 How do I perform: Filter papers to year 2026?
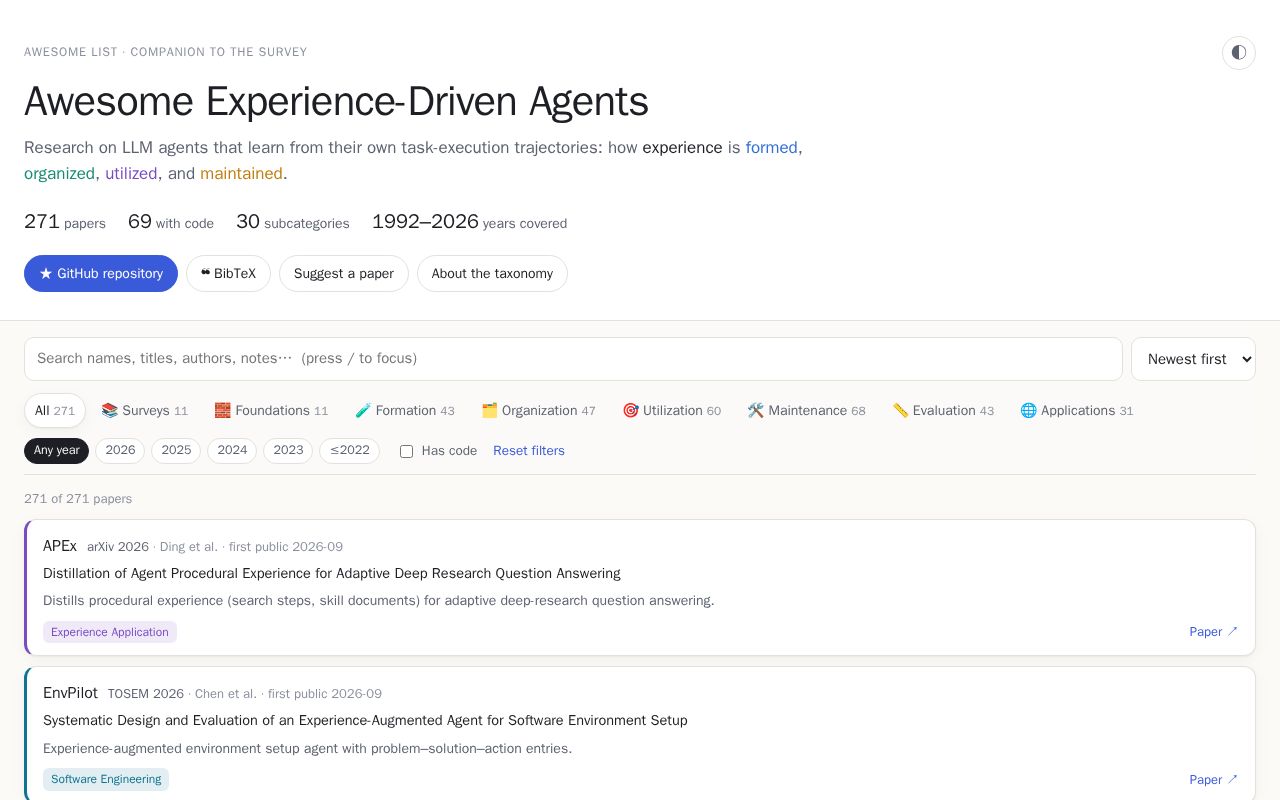120,451
